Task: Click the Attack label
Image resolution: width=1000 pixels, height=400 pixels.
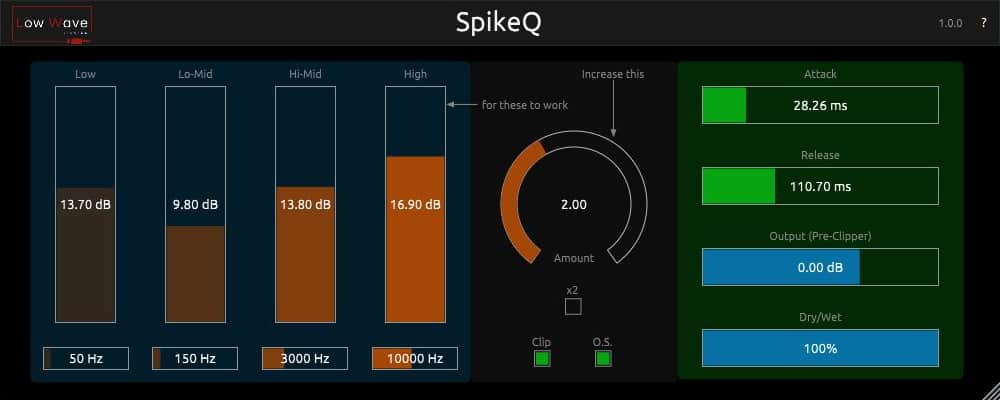Action: coord(820,74)
